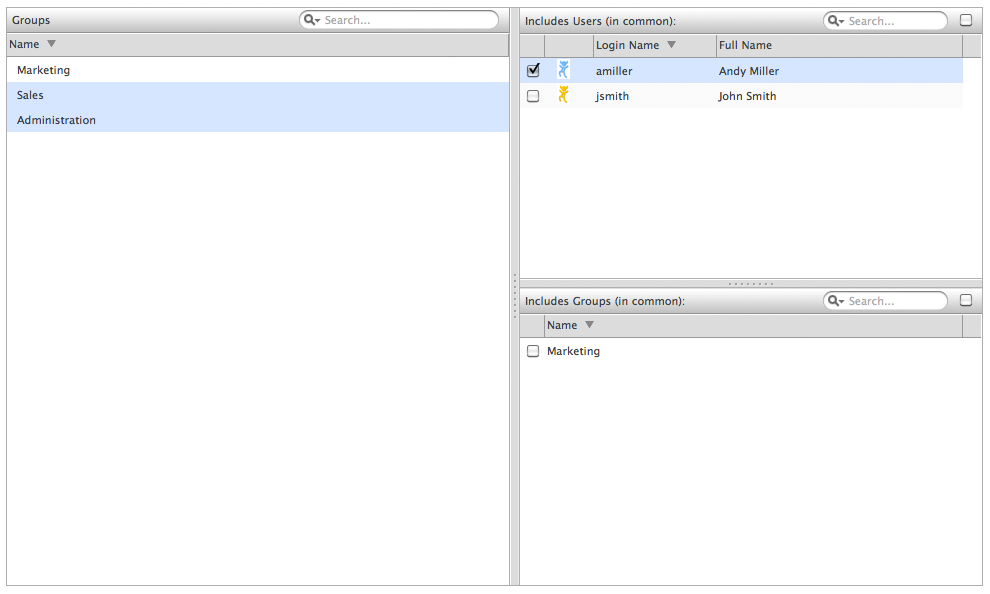Check the Marketing included group checkbox

pyautogui.click(x=533, y=351)
